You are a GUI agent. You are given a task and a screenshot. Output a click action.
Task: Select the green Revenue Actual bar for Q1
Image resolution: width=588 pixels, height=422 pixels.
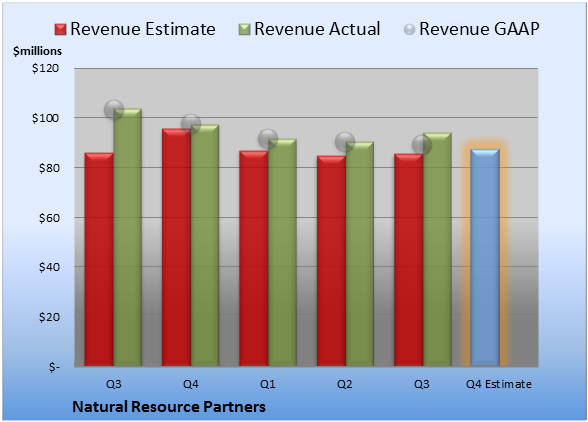pyautogui.click(x=282, y=252)
